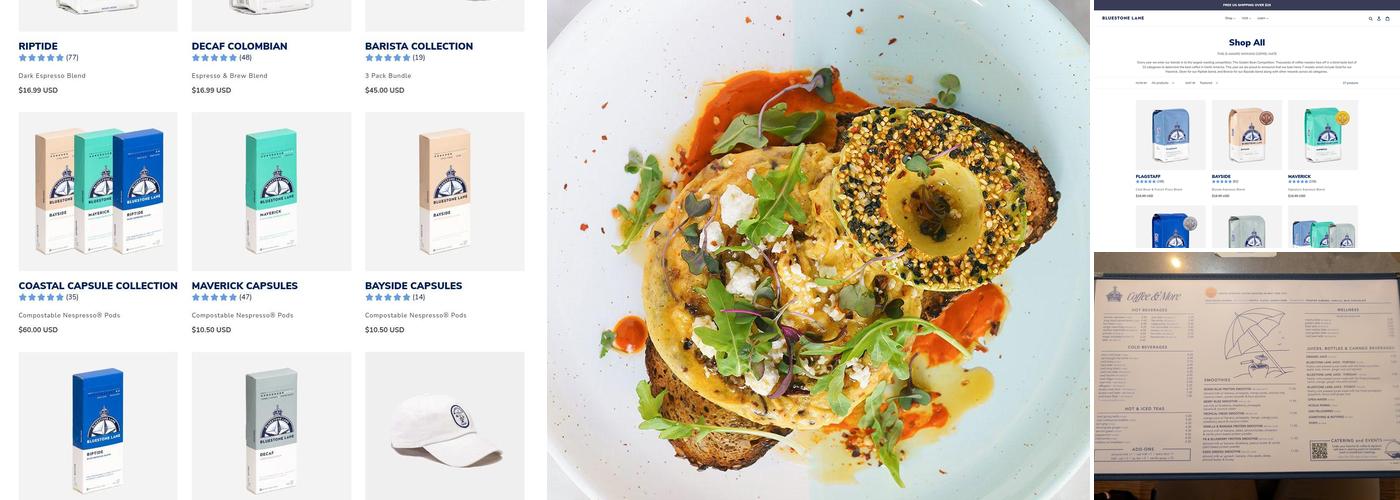
Task: Expand the Learn menu in the header
Action: [1262, 18]
